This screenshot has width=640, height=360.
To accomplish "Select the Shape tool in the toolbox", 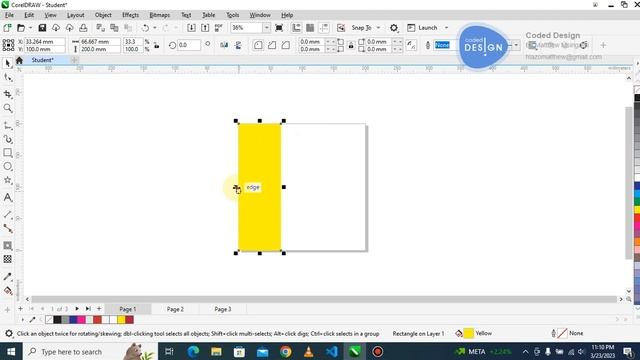I will 8,77.
